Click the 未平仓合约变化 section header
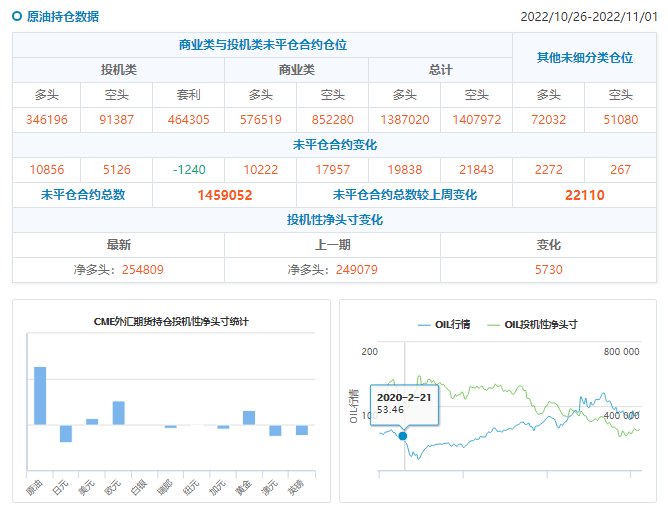Image resolution: width=668 pixels, height=506 pixels. pyautogui.click(x=334, y=145)
